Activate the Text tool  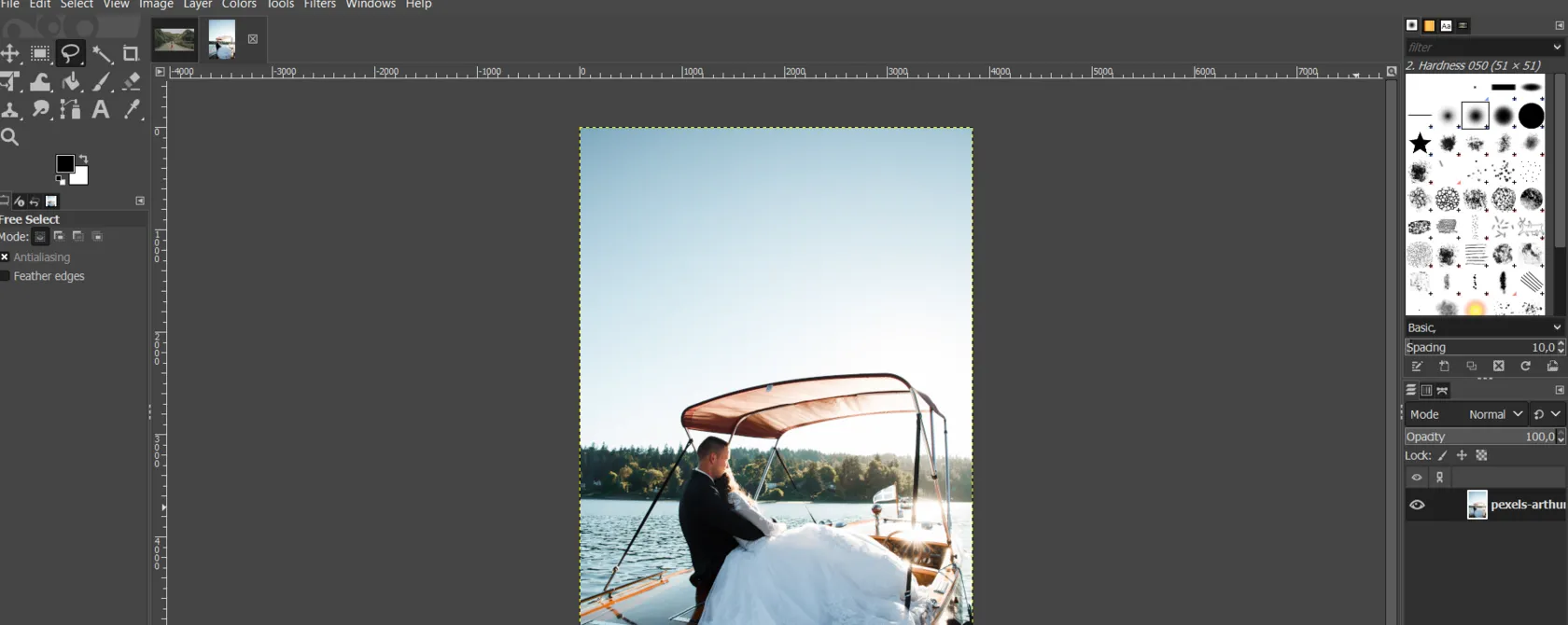pos(101,110)
